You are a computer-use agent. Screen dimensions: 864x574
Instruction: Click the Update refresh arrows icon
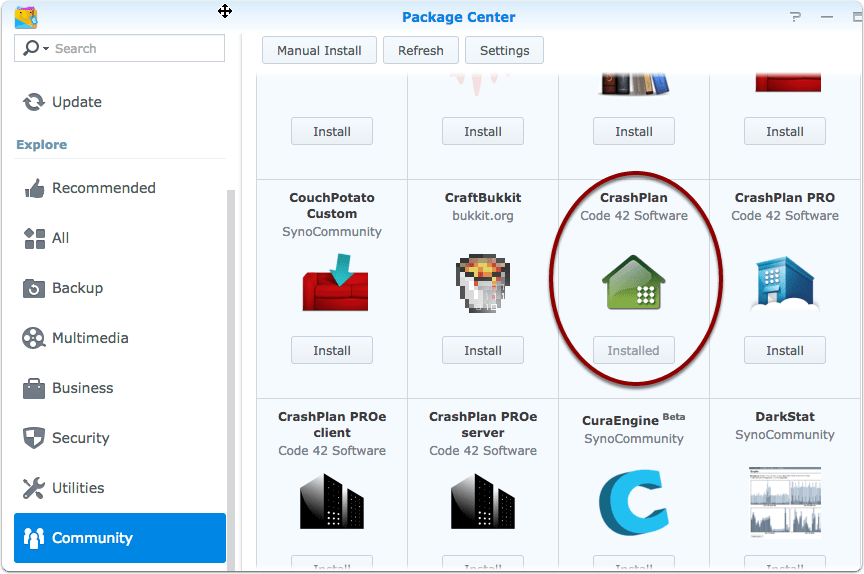coord(34,102)
